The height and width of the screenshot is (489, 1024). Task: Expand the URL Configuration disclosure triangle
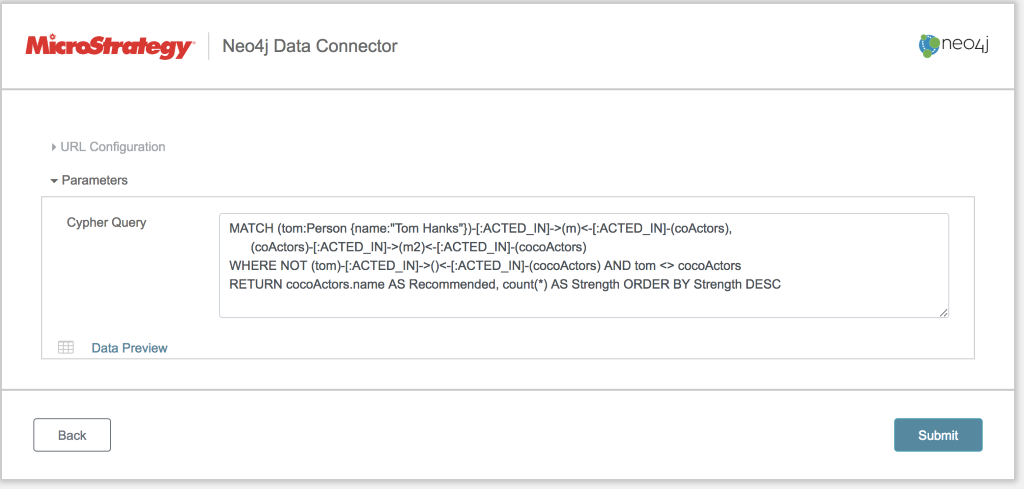point(54,147)
